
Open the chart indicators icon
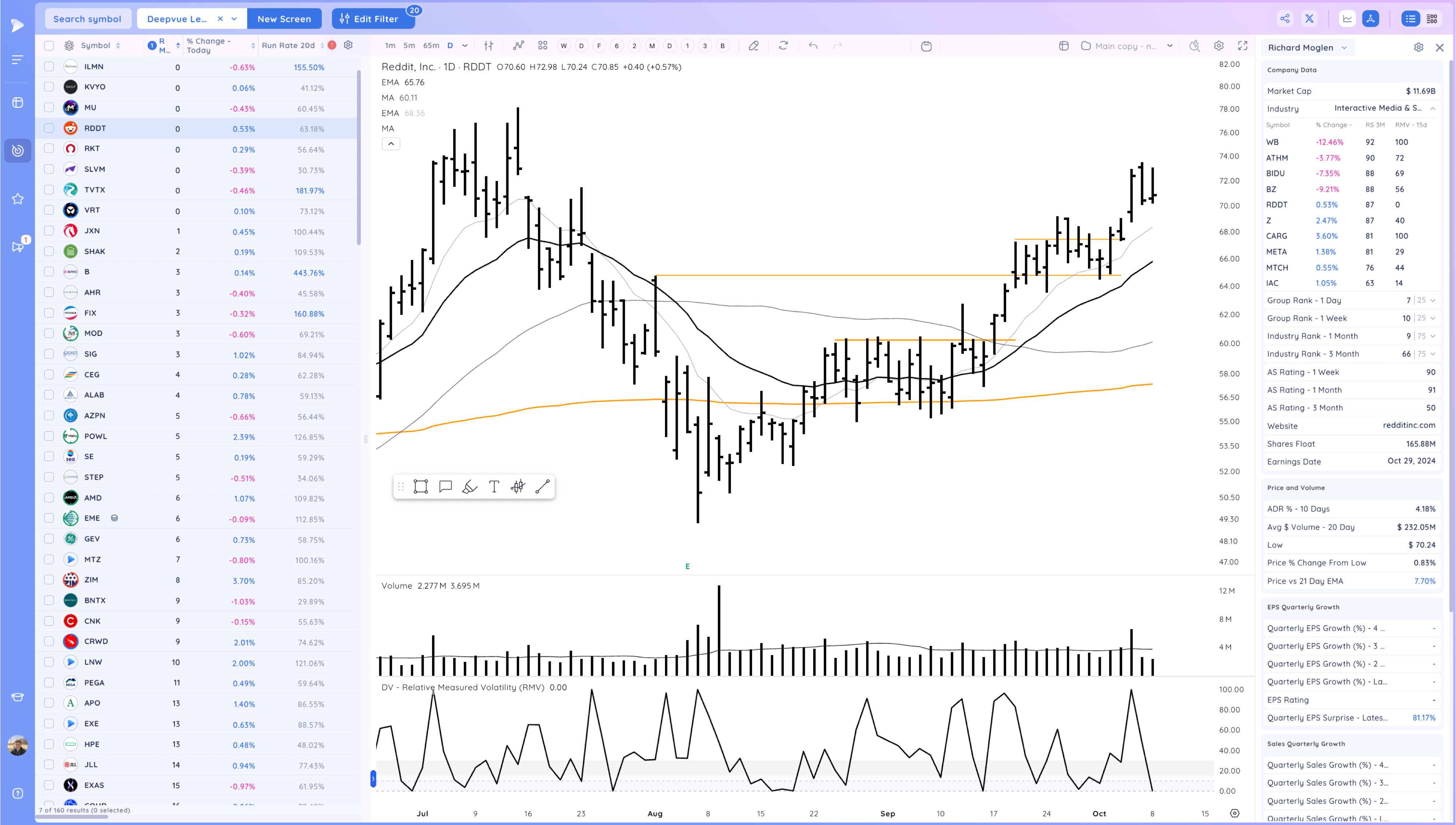(x=518, y=46)
